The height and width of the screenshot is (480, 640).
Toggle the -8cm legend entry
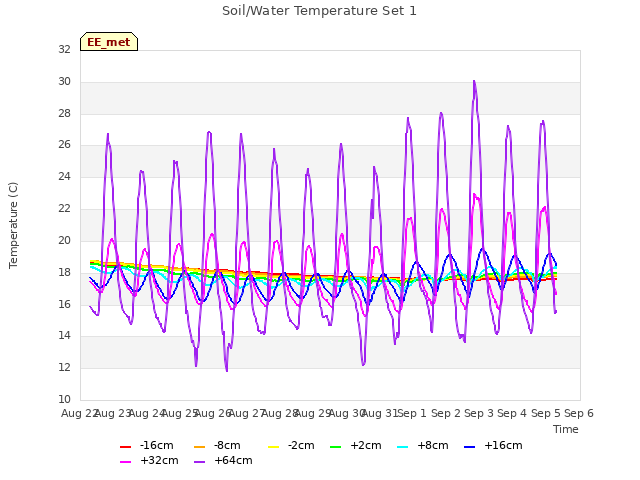(217, 445)
